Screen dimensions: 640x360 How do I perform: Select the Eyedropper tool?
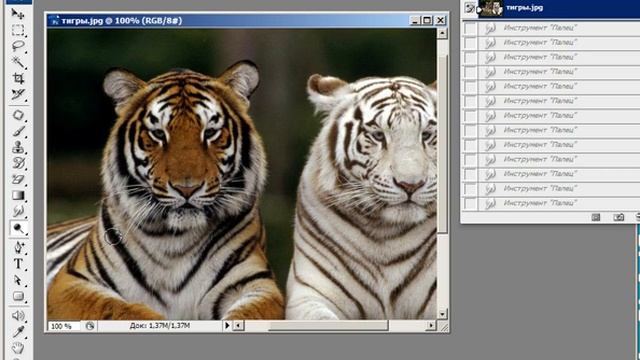[x=18, y=332]
